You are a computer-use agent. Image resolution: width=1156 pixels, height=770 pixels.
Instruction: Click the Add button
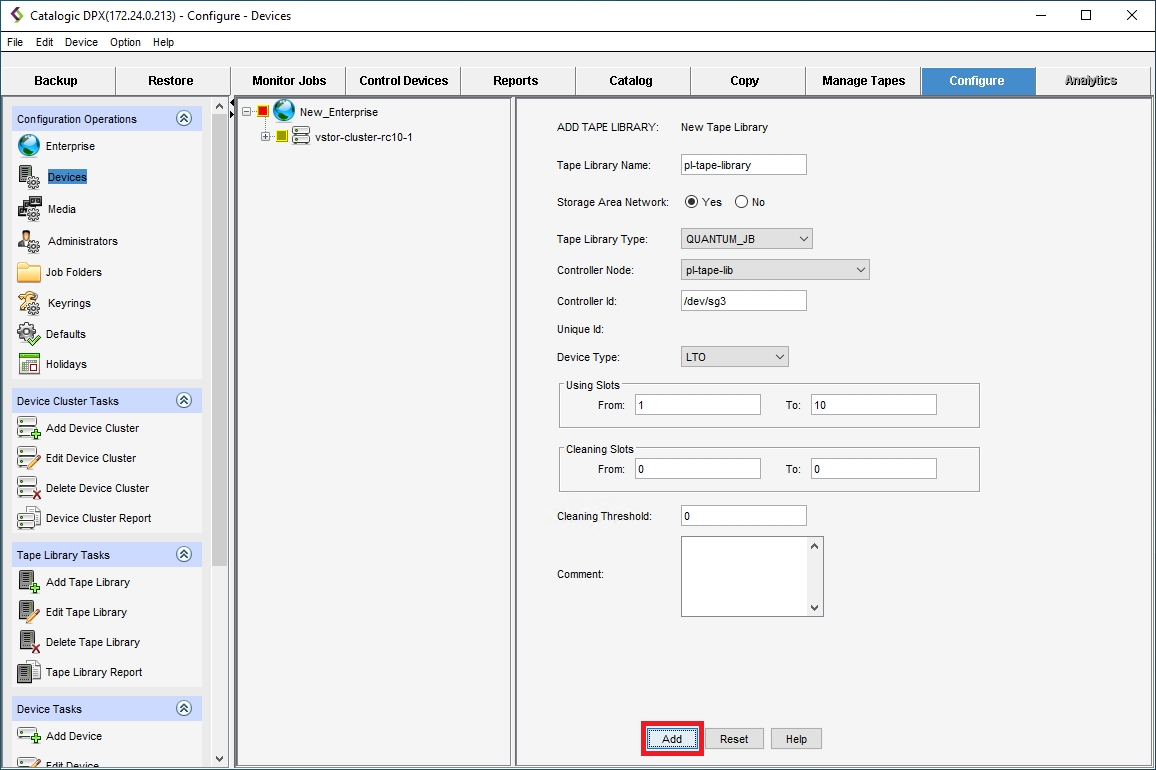(672, 739)
